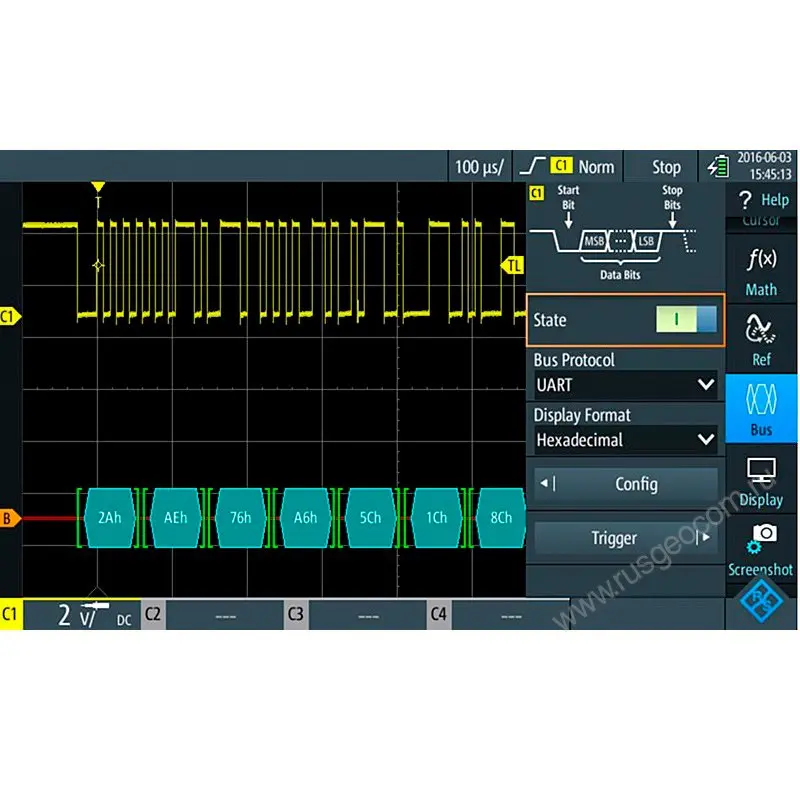800x800 pixels.
Task: Click the battery status icon
Action: tap(718, 166)
